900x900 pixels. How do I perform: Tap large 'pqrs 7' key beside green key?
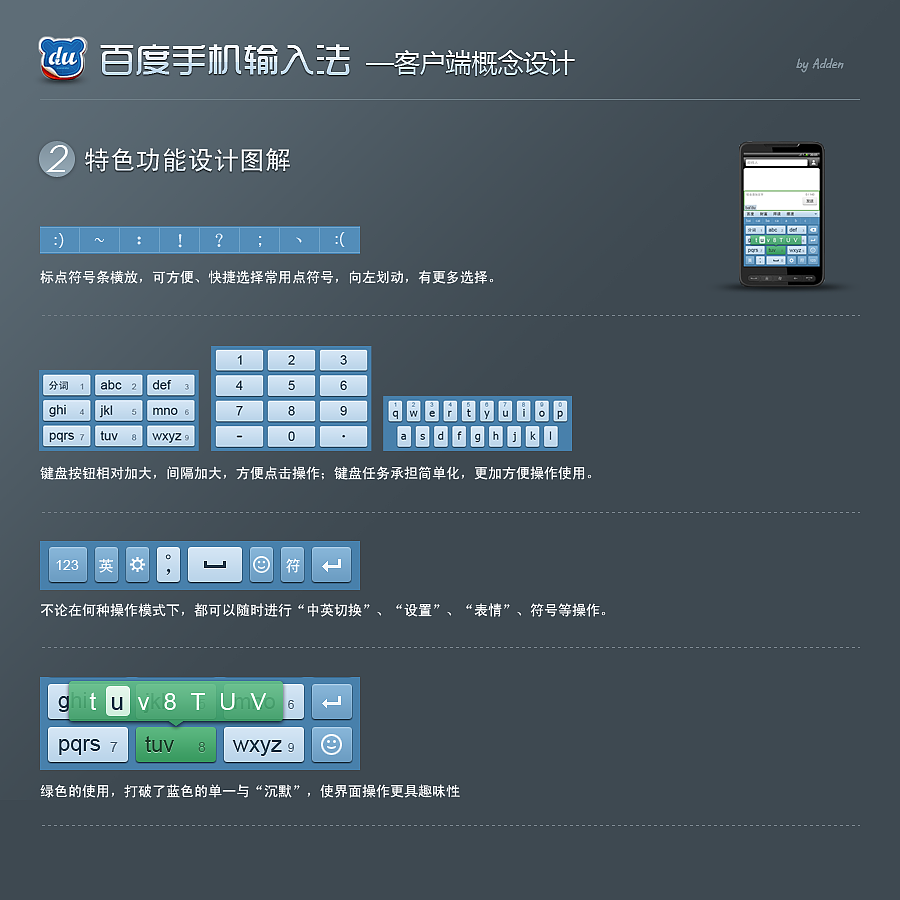[88, 744]
